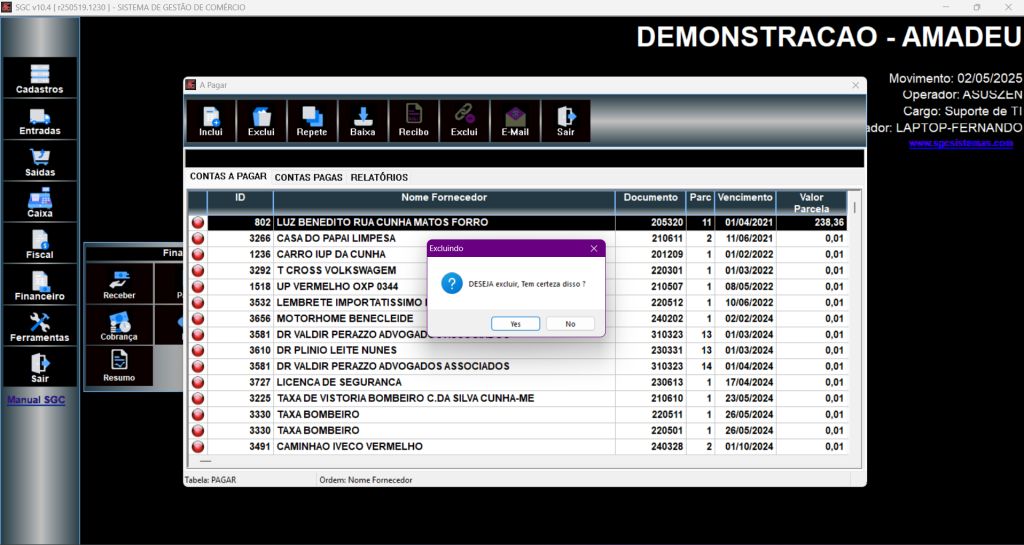Open the Fiscal module
Image resolution: width=1024 pixels, height=545 pixels.
pos(40,243)
